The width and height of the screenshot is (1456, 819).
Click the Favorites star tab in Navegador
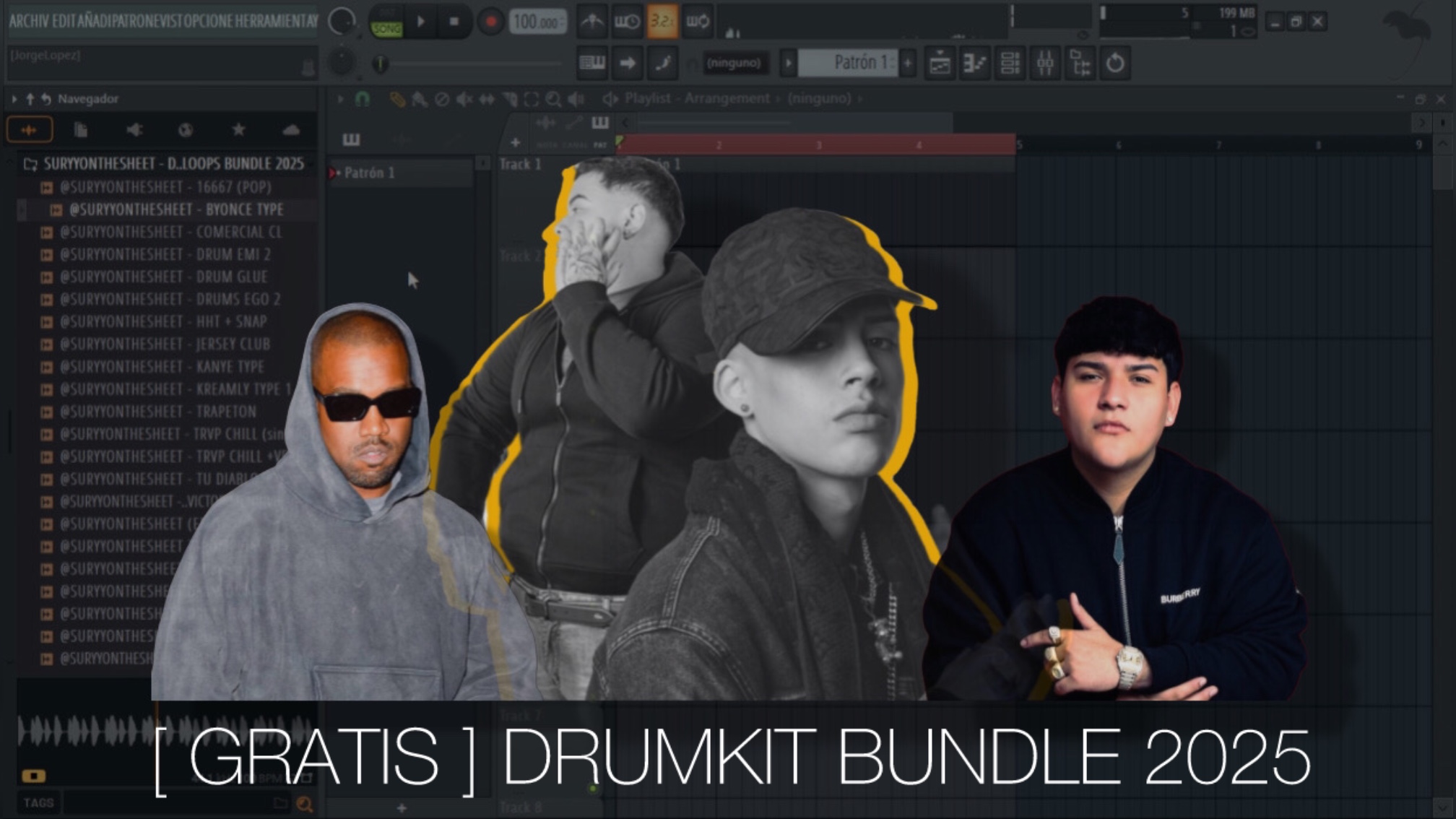tap(238, 130)
